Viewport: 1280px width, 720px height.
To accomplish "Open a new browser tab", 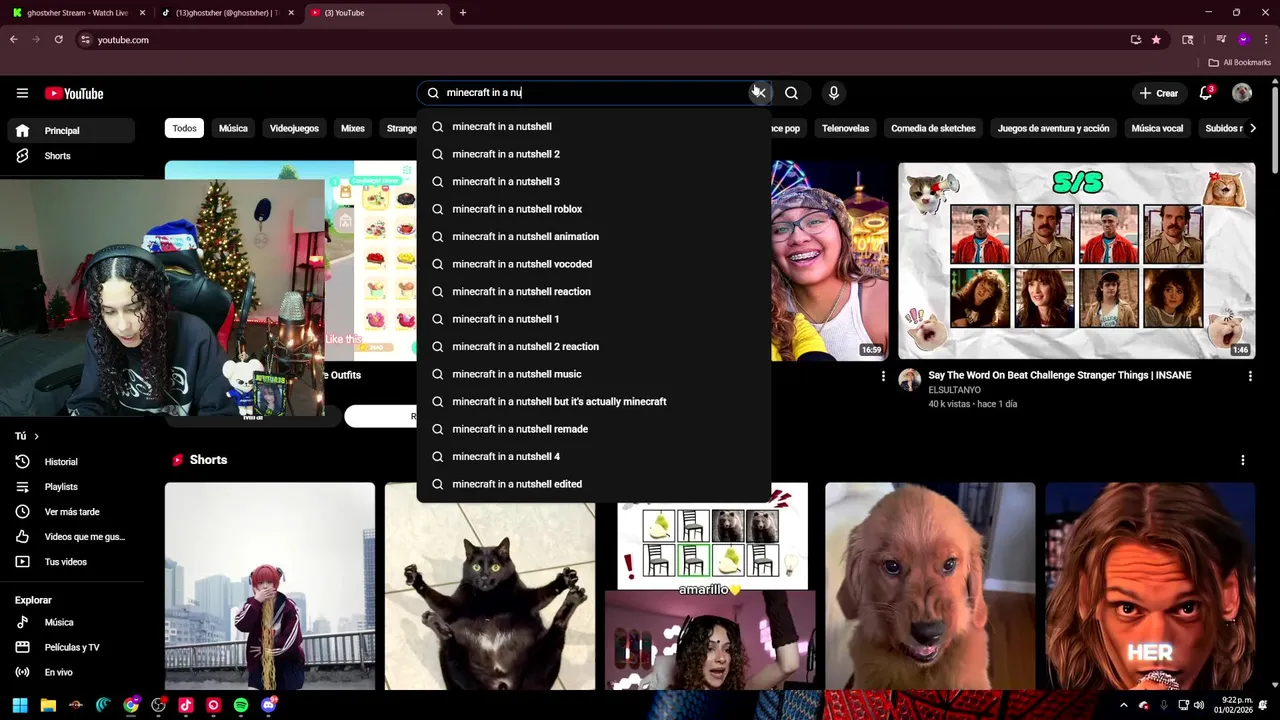I will (x=463, y=13).
